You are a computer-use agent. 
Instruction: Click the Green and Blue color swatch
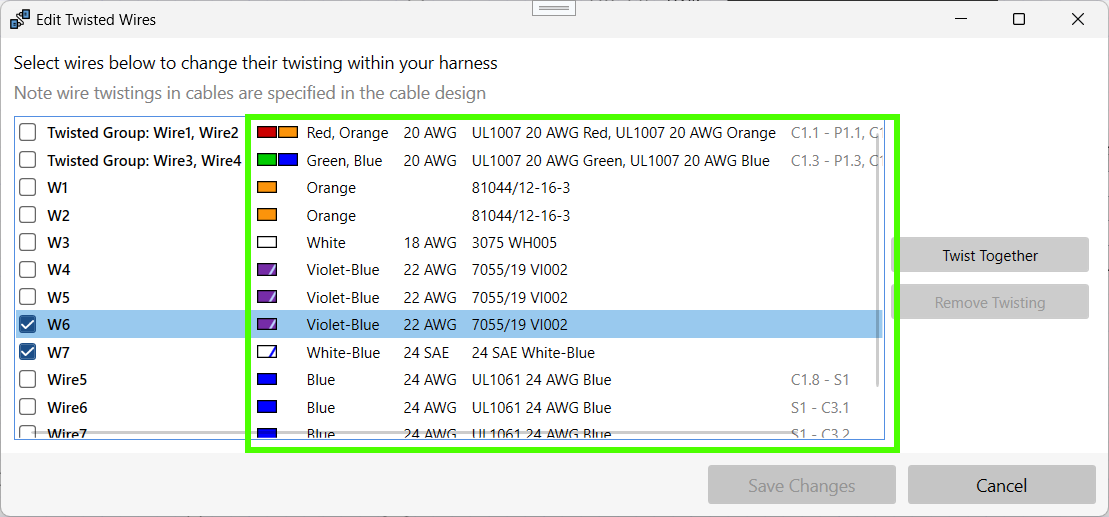pos(277,160)
